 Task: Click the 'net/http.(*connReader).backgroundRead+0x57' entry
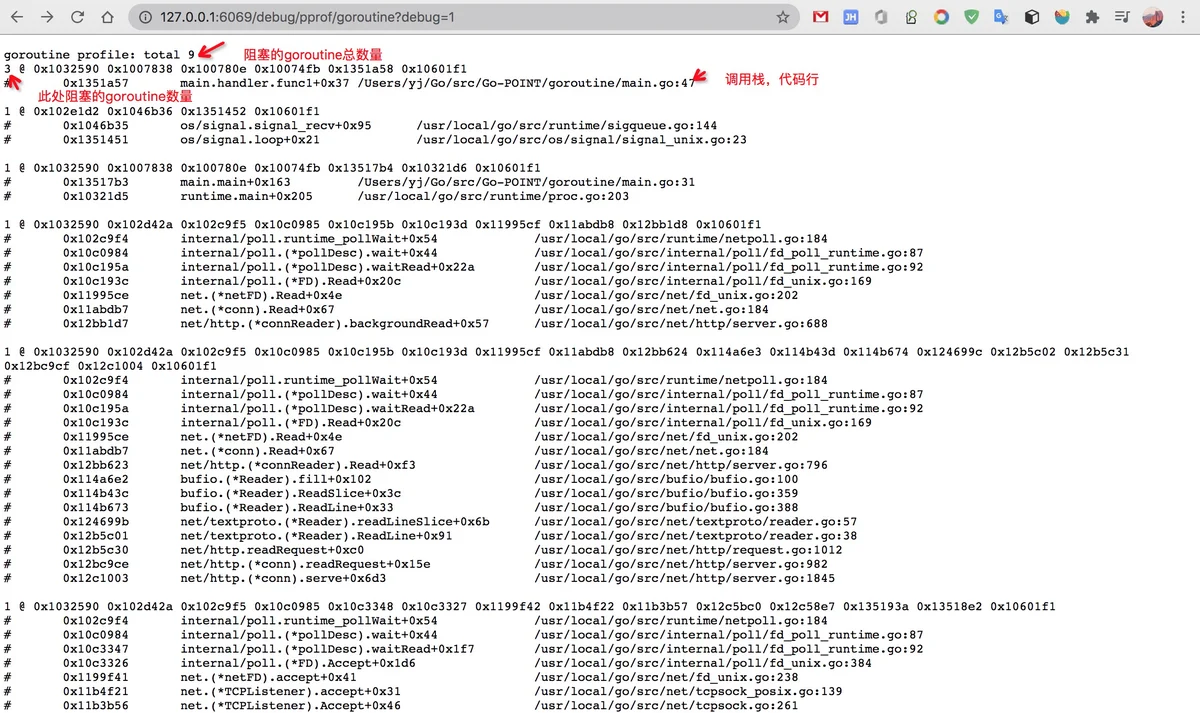pyautogui.click(x=335, y=324)
